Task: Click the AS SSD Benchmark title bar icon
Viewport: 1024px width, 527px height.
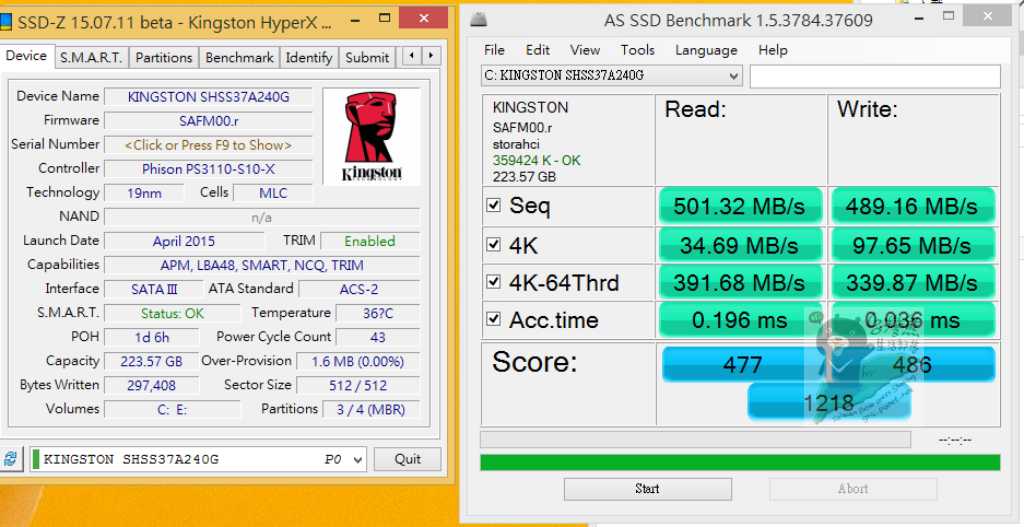Action: point(479,19)
